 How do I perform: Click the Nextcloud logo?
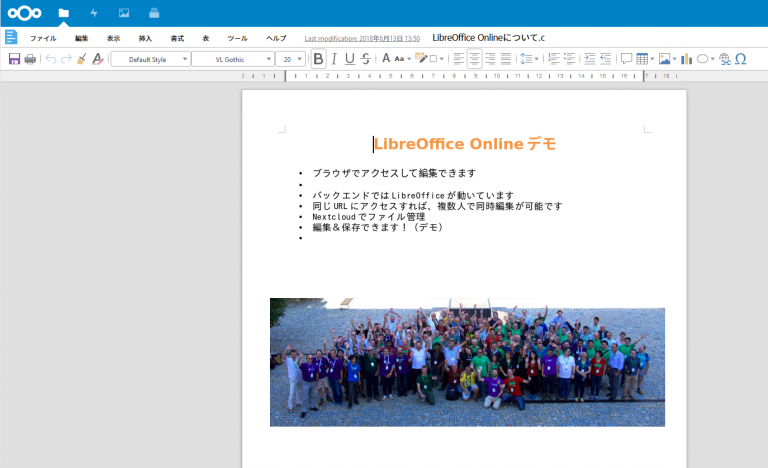click(24, 13)
